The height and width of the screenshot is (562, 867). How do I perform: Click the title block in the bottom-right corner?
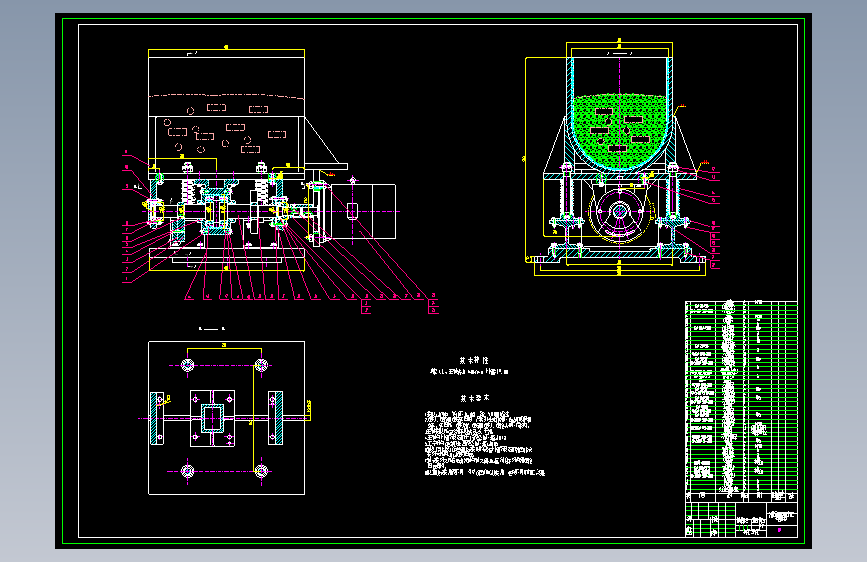pos(741,519)
